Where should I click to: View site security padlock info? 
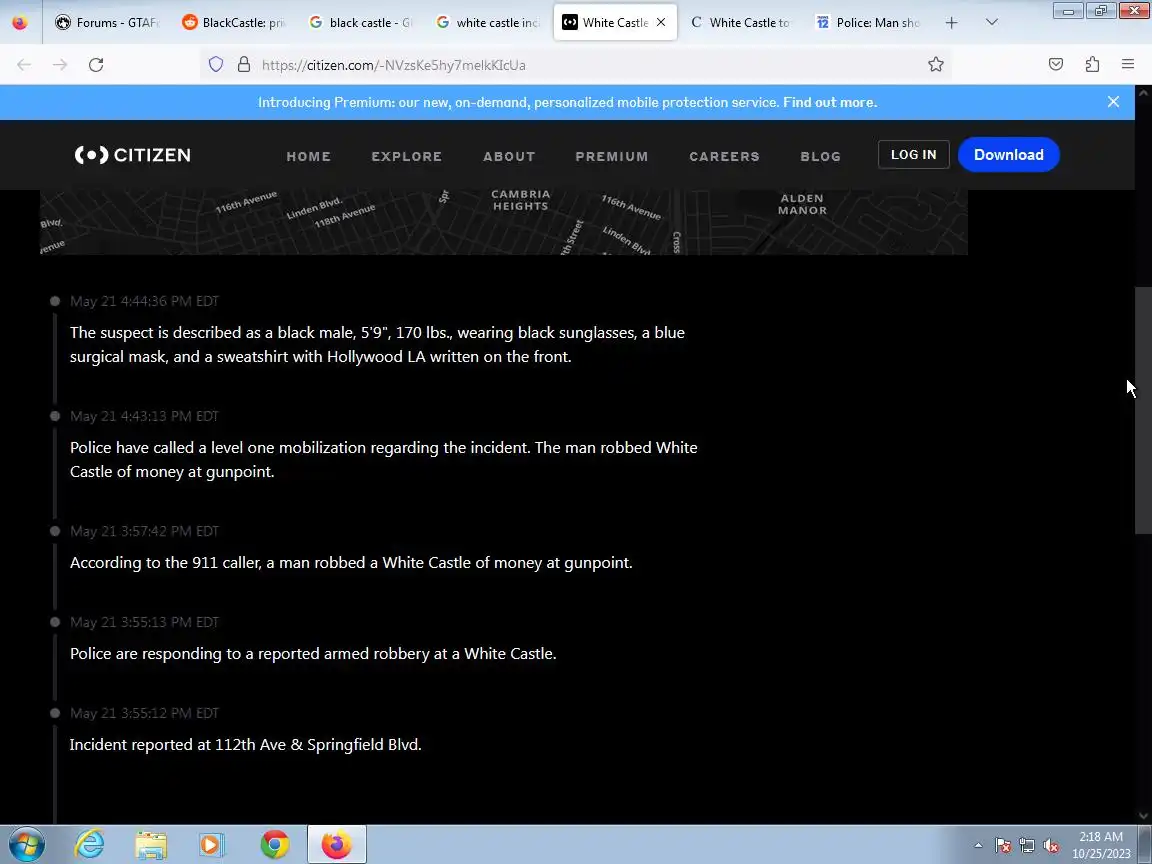coord(244,65)
